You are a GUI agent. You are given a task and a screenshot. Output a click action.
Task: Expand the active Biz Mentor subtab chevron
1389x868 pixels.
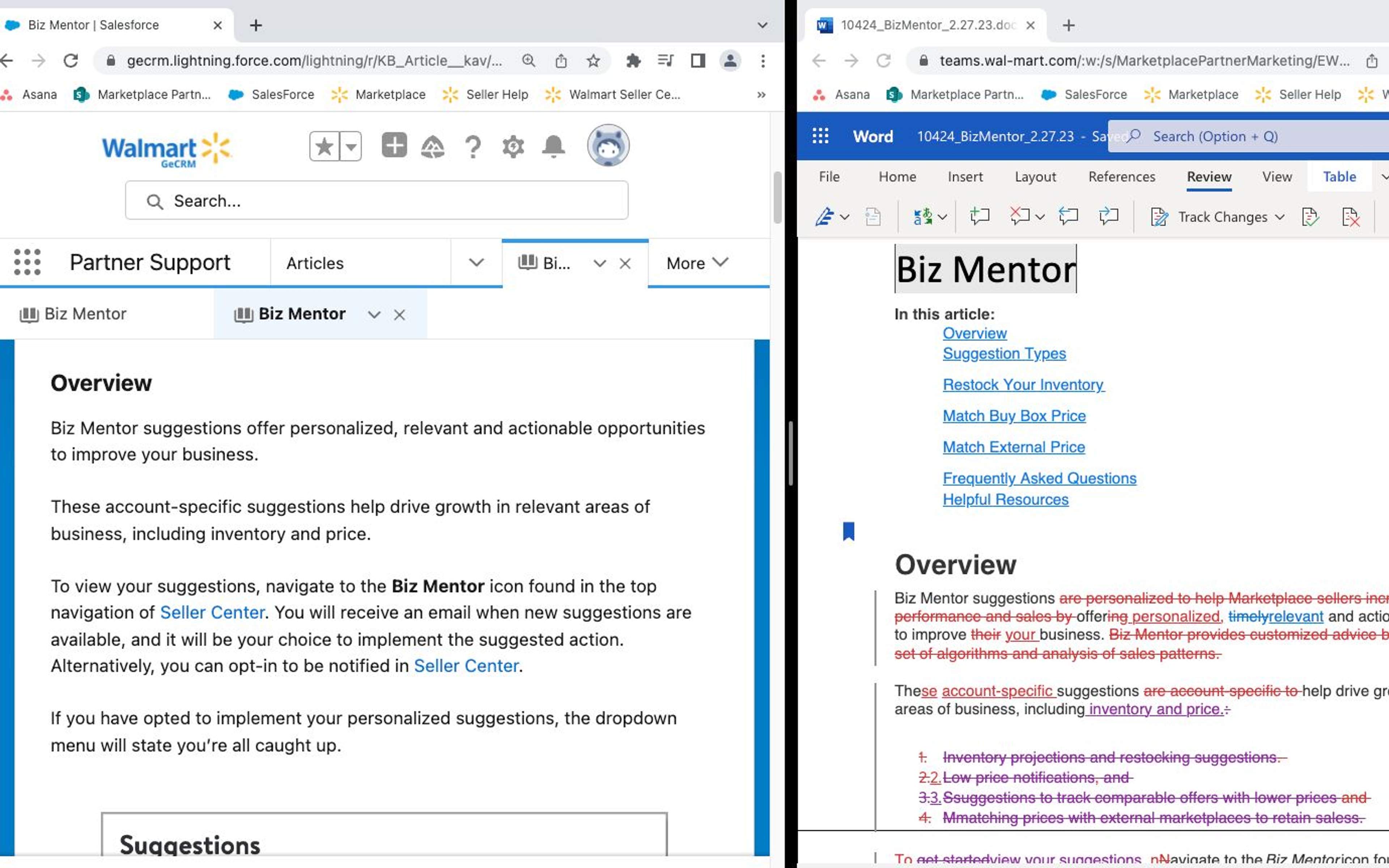pos(374,315)
